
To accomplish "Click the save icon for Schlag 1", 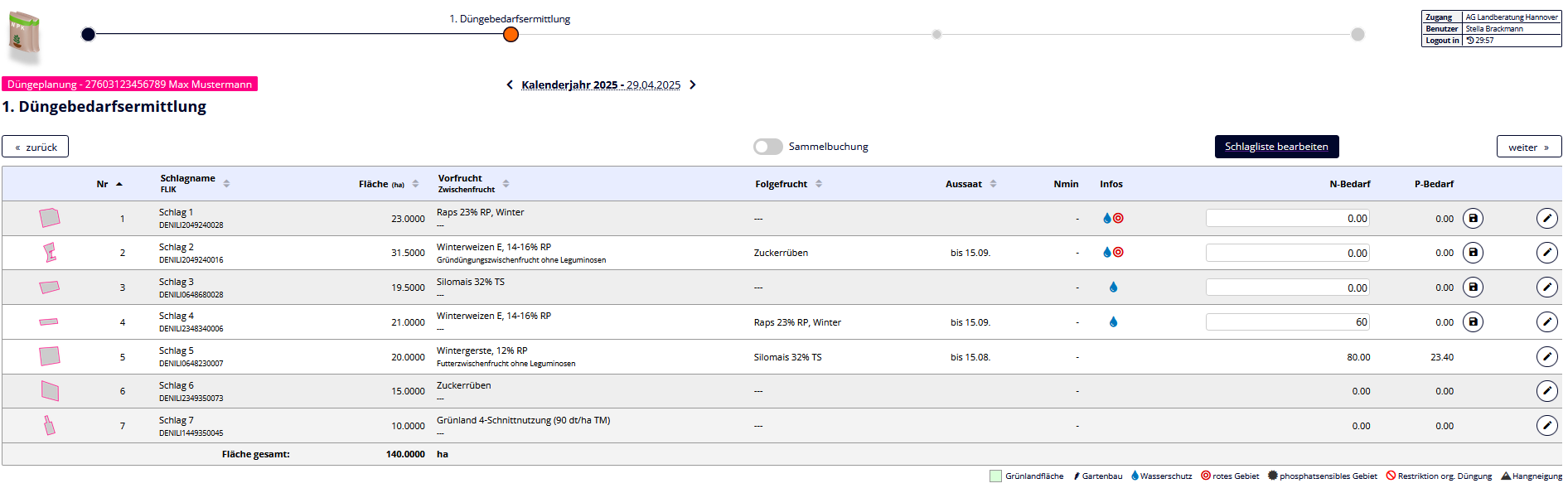I will (1473, 219).
